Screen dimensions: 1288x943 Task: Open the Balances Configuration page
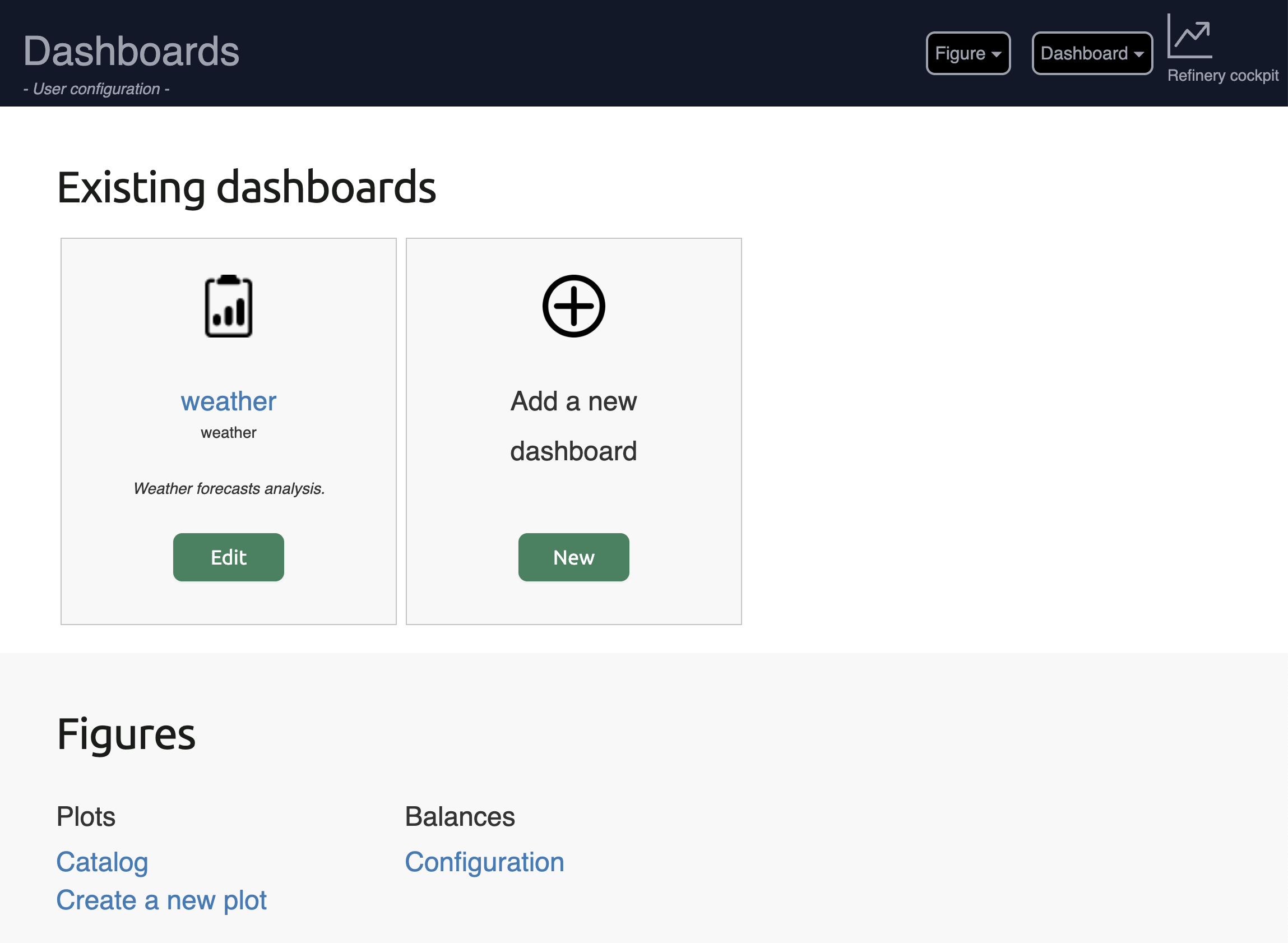pyautogui.click(x=484, y=862)
